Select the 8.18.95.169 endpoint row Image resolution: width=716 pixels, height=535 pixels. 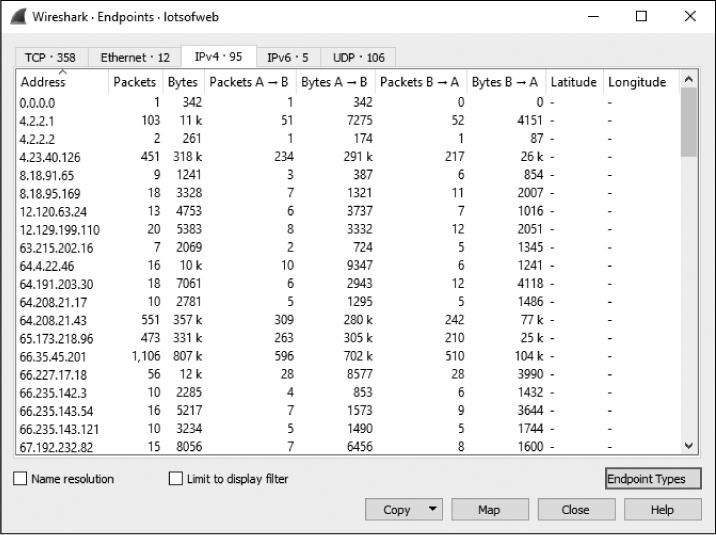[x=348, y=193]
